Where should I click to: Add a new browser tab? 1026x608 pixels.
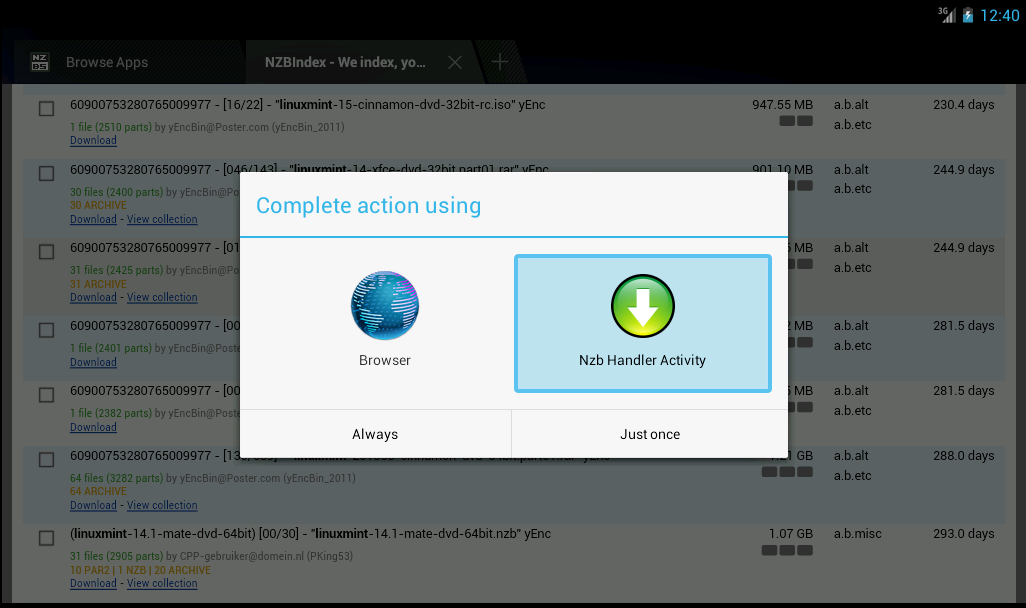click(x=500, y=62)
